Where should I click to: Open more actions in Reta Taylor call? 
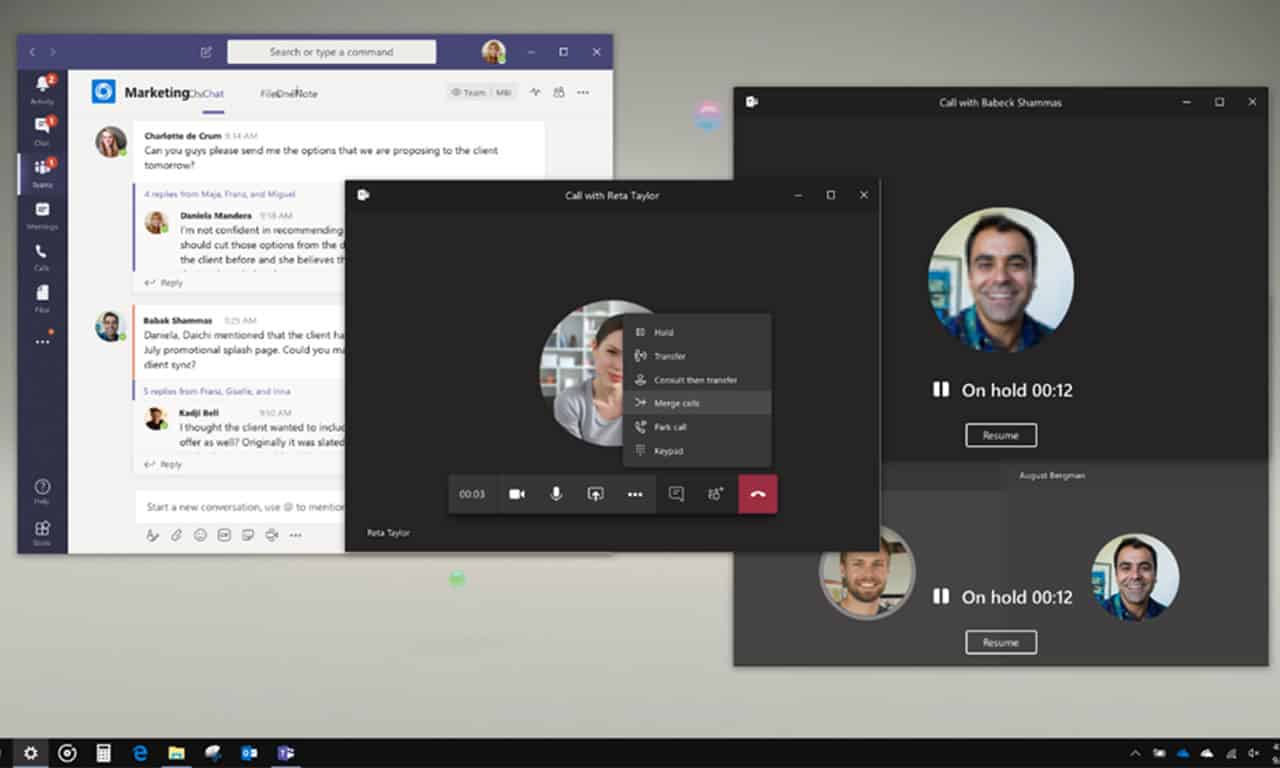[x=635, y=494]
